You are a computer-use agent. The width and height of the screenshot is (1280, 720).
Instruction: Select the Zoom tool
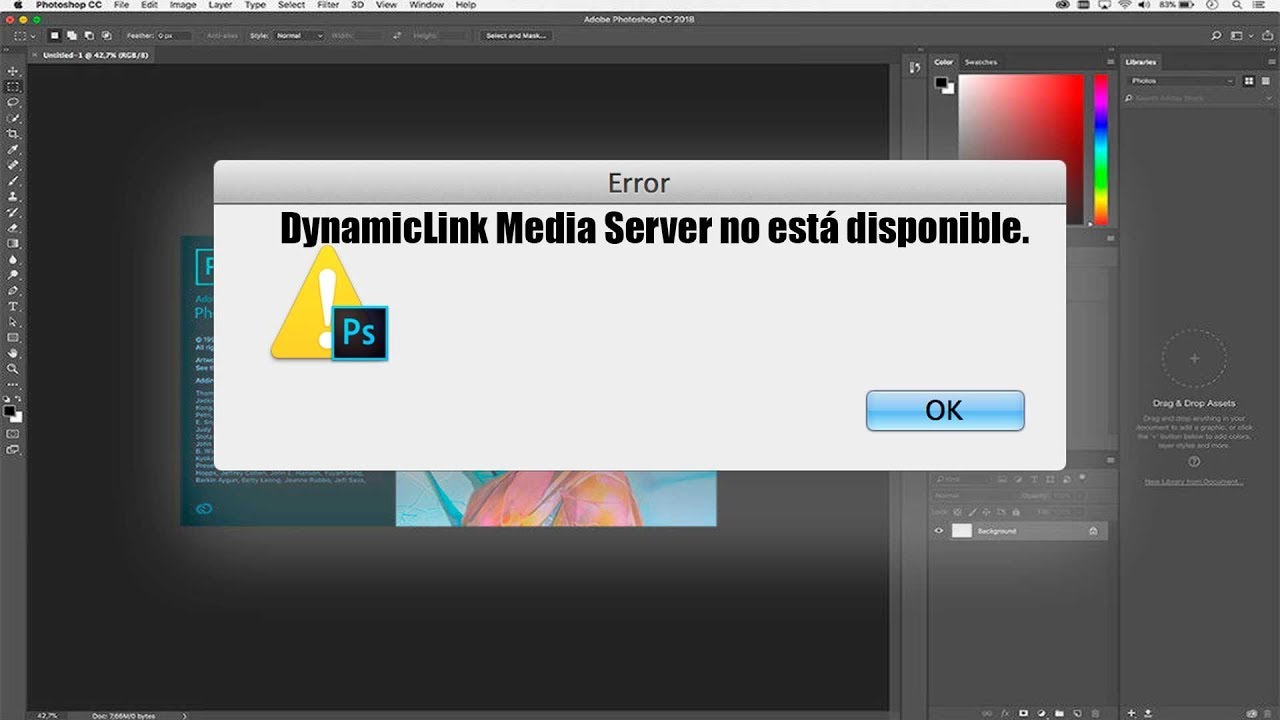13,369
